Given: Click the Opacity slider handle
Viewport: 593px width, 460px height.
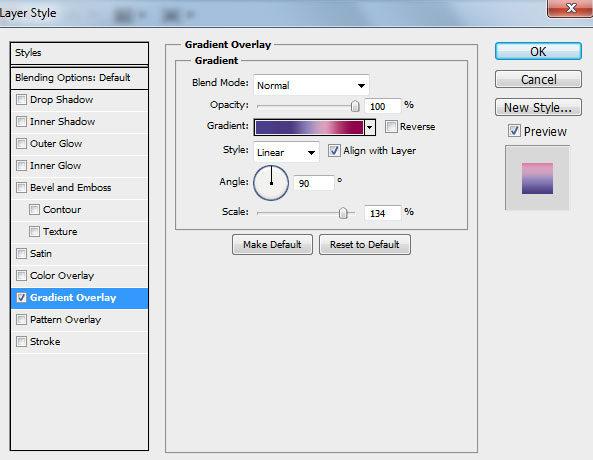Looking at the screenshot, I should click(355, 106).
